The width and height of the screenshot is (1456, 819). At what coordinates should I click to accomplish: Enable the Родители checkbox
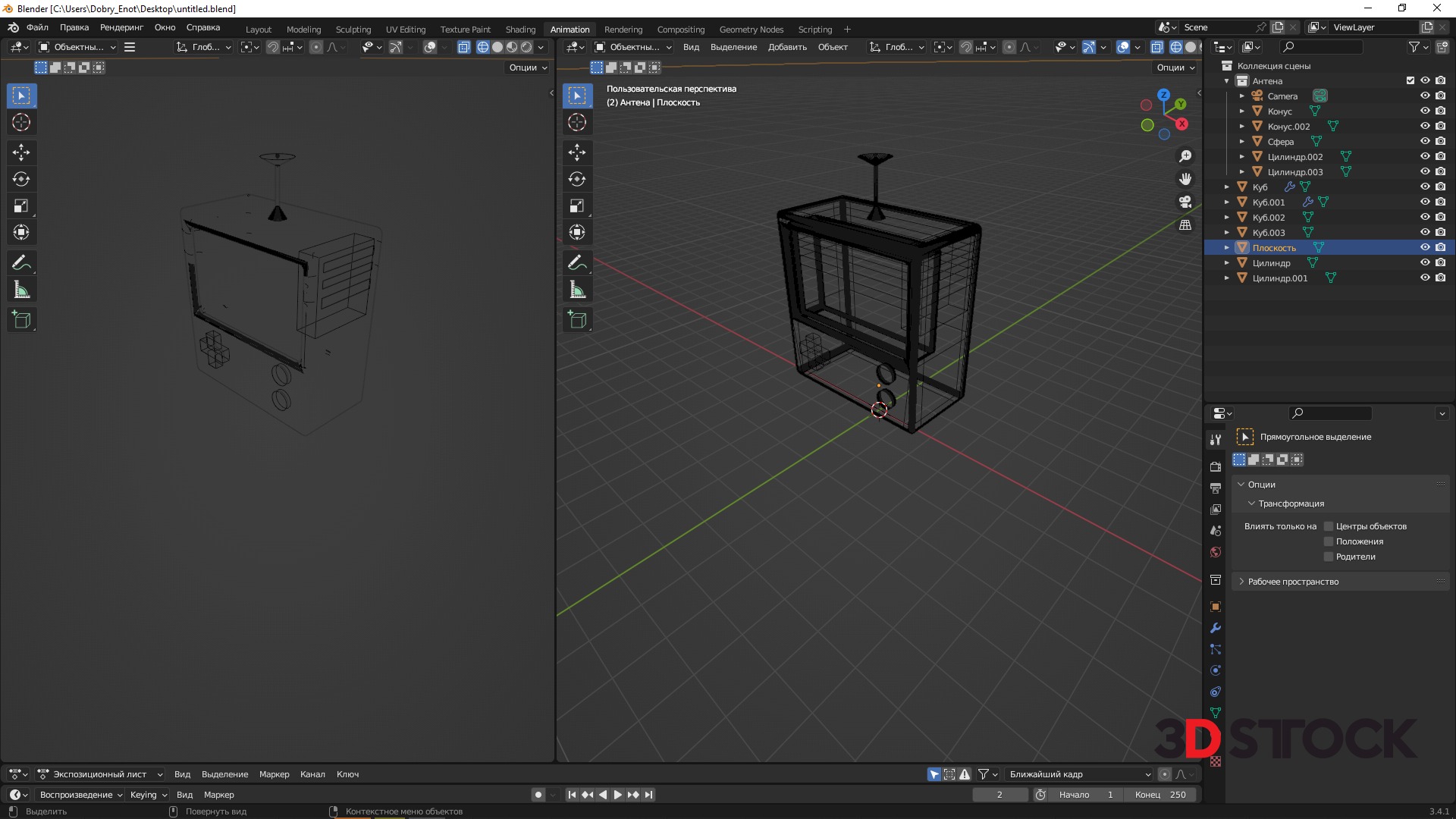(x=1329, y=557)
